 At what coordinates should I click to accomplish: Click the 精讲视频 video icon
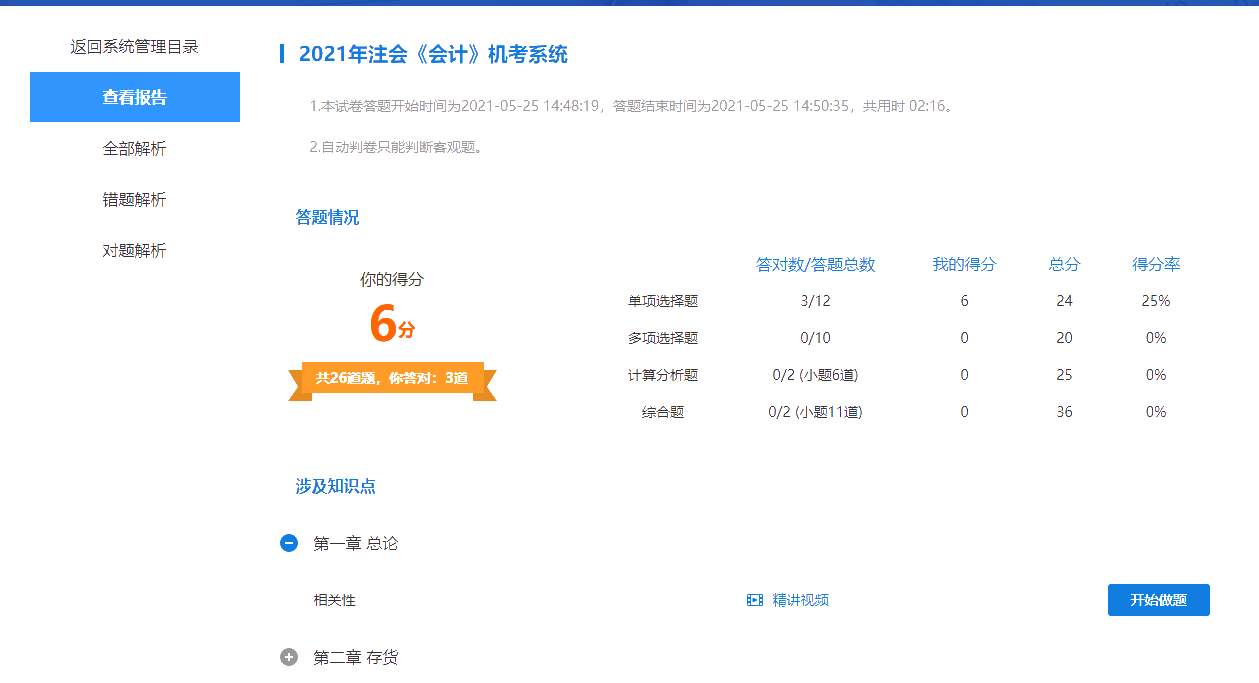pos(756,600)
